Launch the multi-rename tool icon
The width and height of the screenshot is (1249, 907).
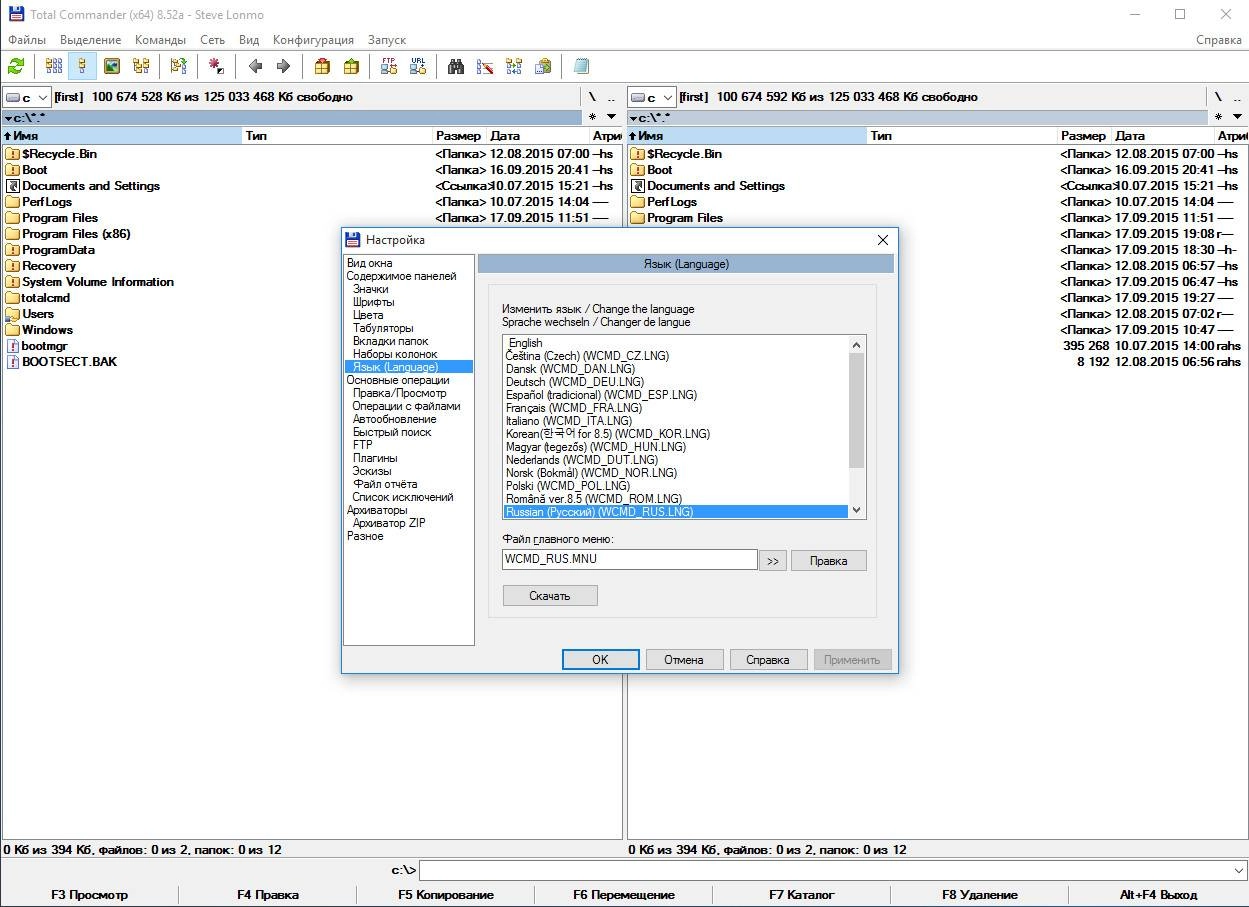click(485, 66)
